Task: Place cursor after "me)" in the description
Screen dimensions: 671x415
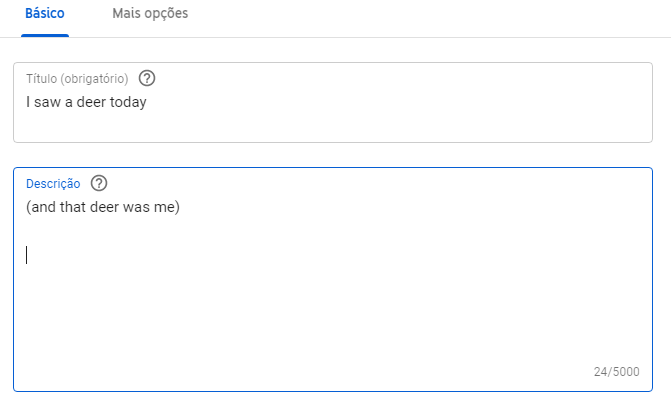Action: coord(180,207)
